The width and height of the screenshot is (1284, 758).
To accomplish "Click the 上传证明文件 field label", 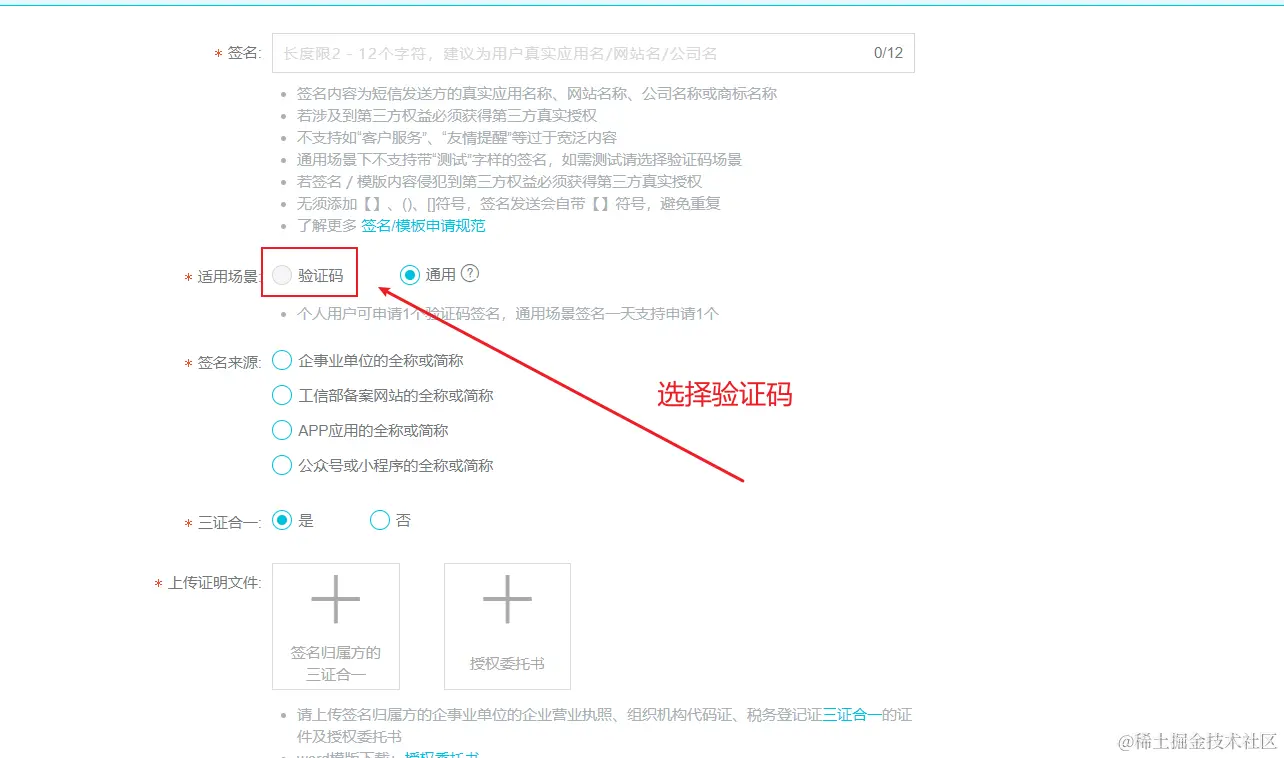I will pos(213,583).
